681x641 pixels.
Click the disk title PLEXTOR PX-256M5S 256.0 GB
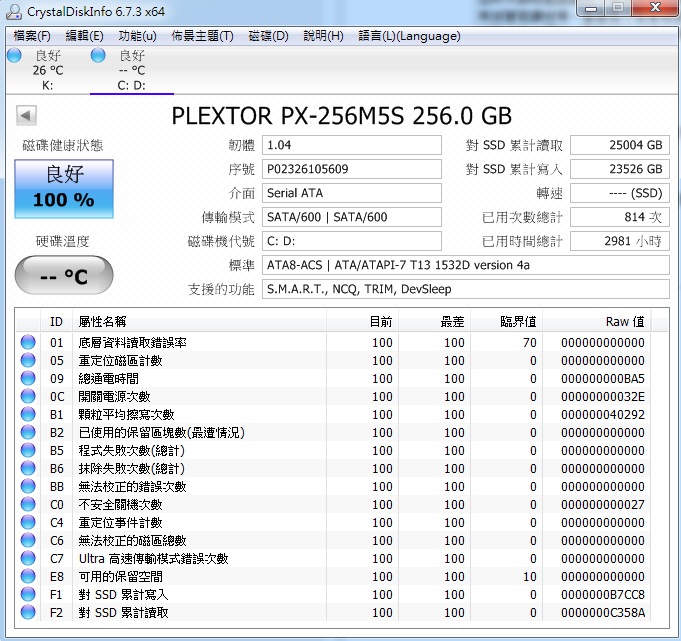pyautogui.click(x=341, y=116)
